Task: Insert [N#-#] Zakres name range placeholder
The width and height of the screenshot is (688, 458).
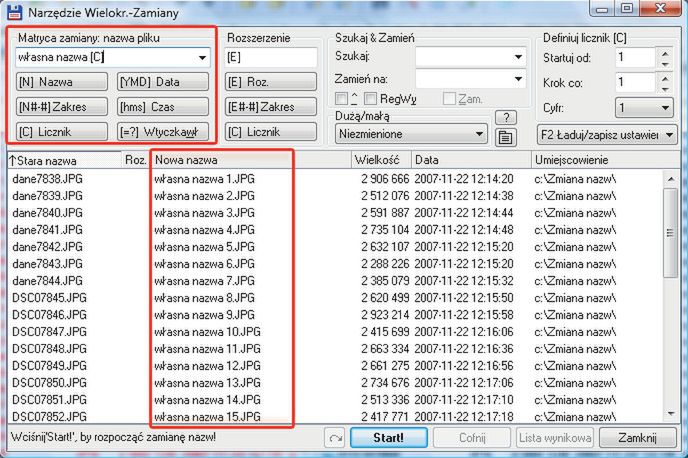Action: point(62,107)
